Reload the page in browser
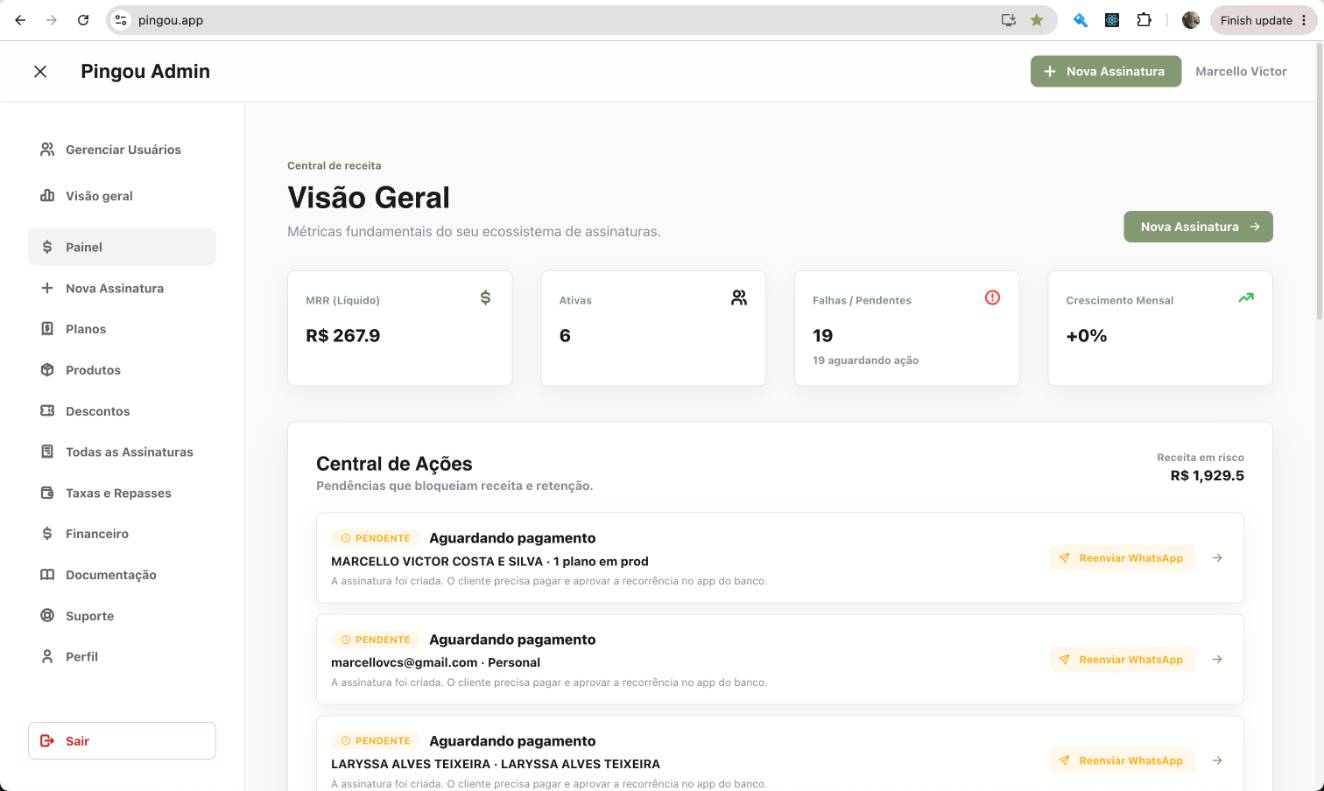The image size is (1324, 791). [83, 20]
